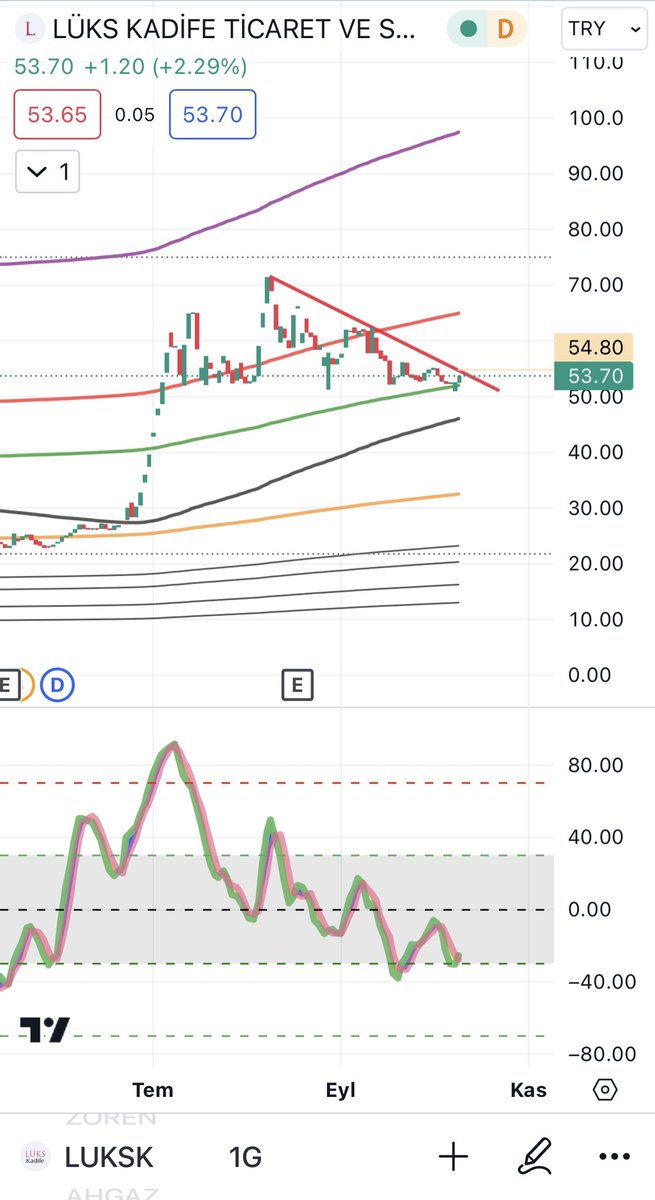Select the red descending trendline
The image size is (655, 1200).
point(385,333)
